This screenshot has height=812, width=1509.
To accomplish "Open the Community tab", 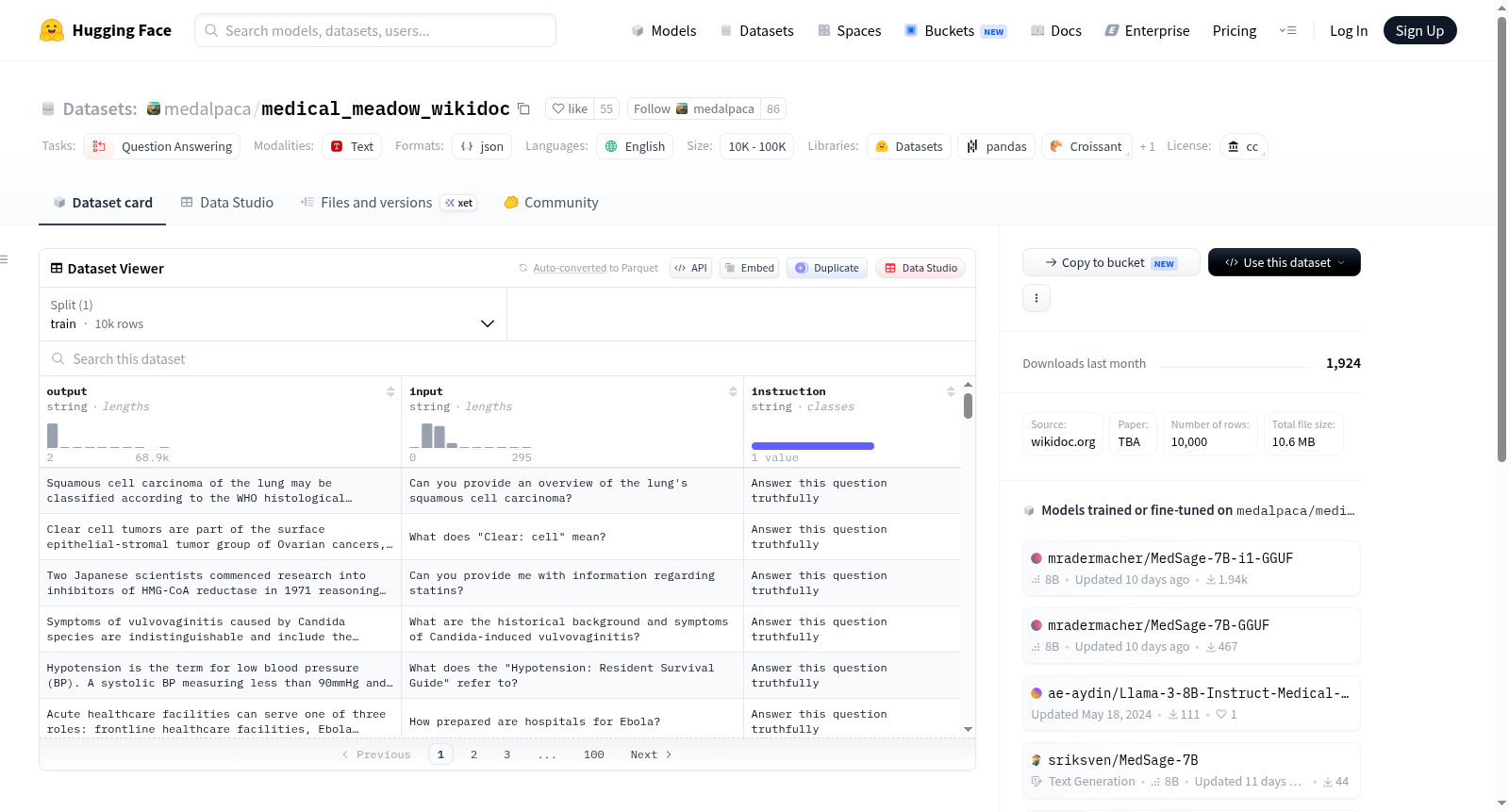I will pyautogui.click(x=551, y=202).
